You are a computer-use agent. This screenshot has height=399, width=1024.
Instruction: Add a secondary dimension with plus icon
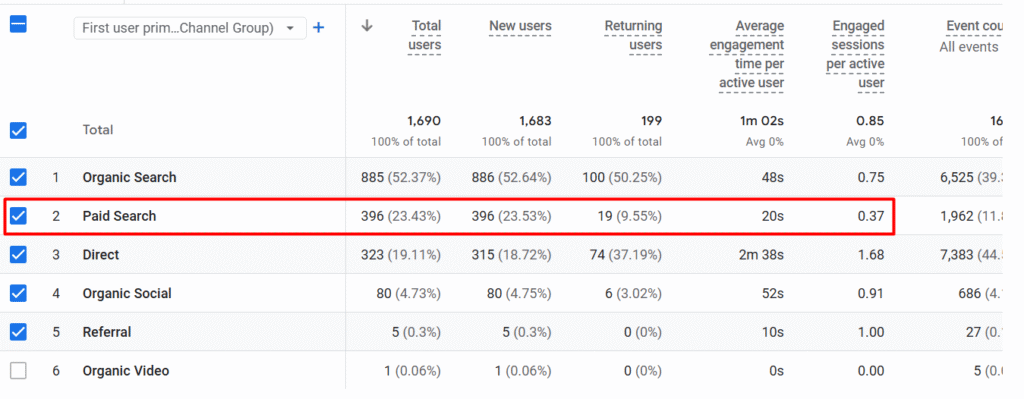click(319, 27)
